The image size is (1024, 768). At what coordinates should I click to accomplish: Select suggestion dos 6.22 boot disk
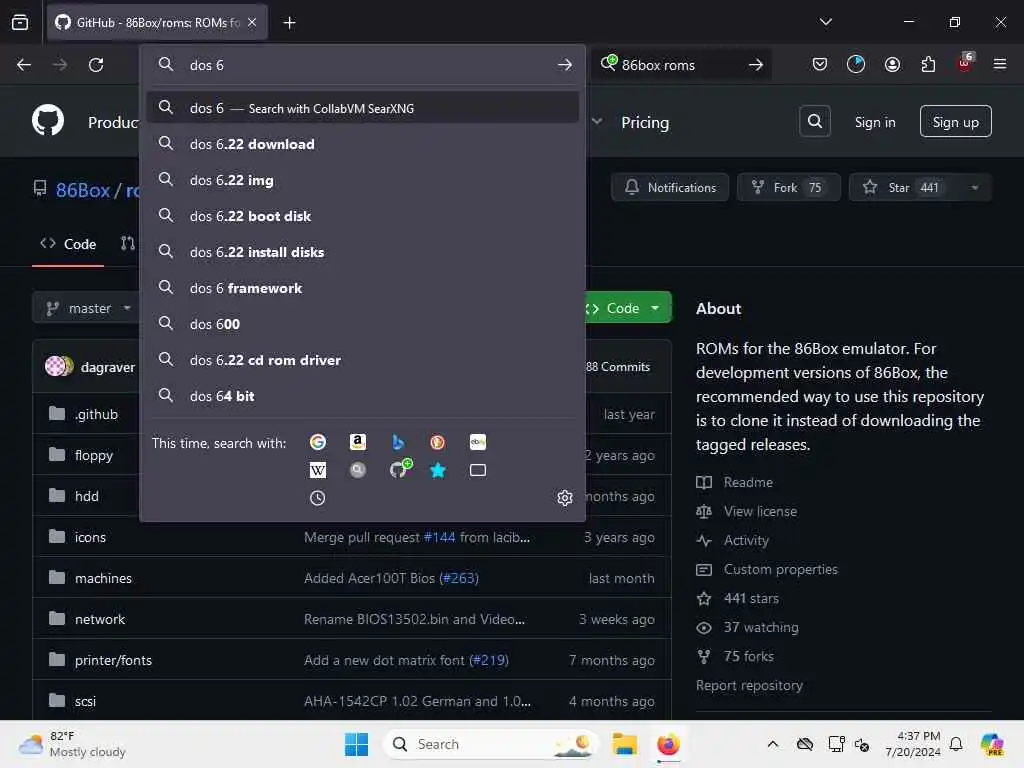click(362, 216)
